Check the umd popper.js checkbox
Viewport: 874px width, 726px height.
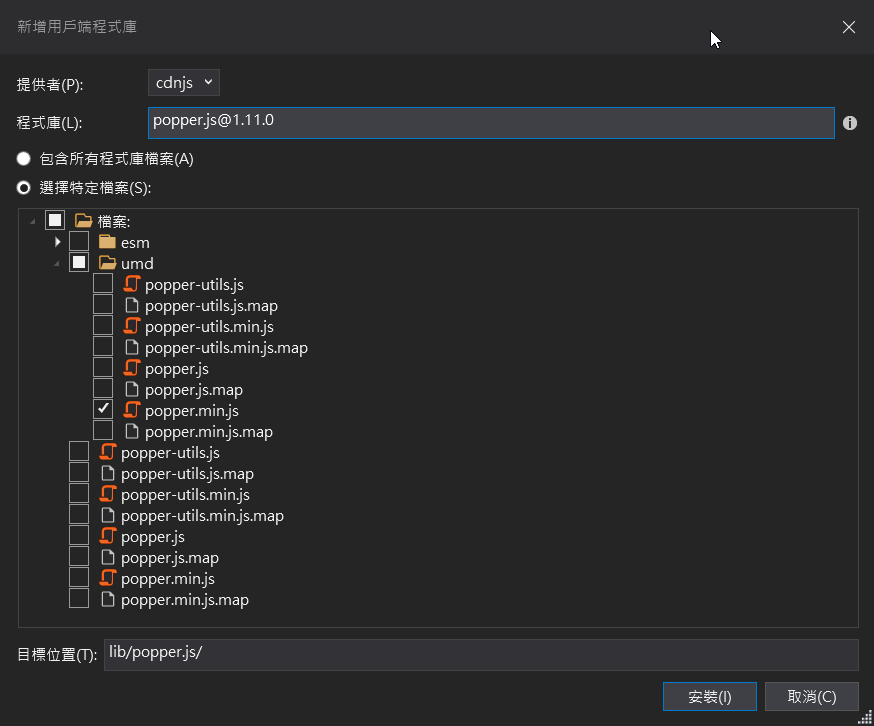click(103, 368)
